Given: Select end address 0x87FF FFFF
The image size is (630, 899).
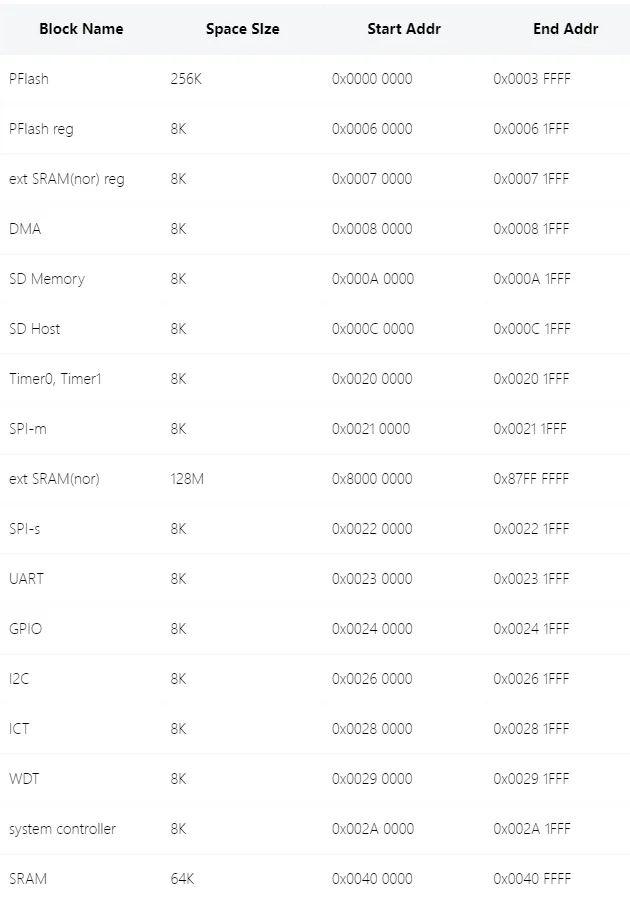Looking at the screenshot, I should [x=532, y=479].
